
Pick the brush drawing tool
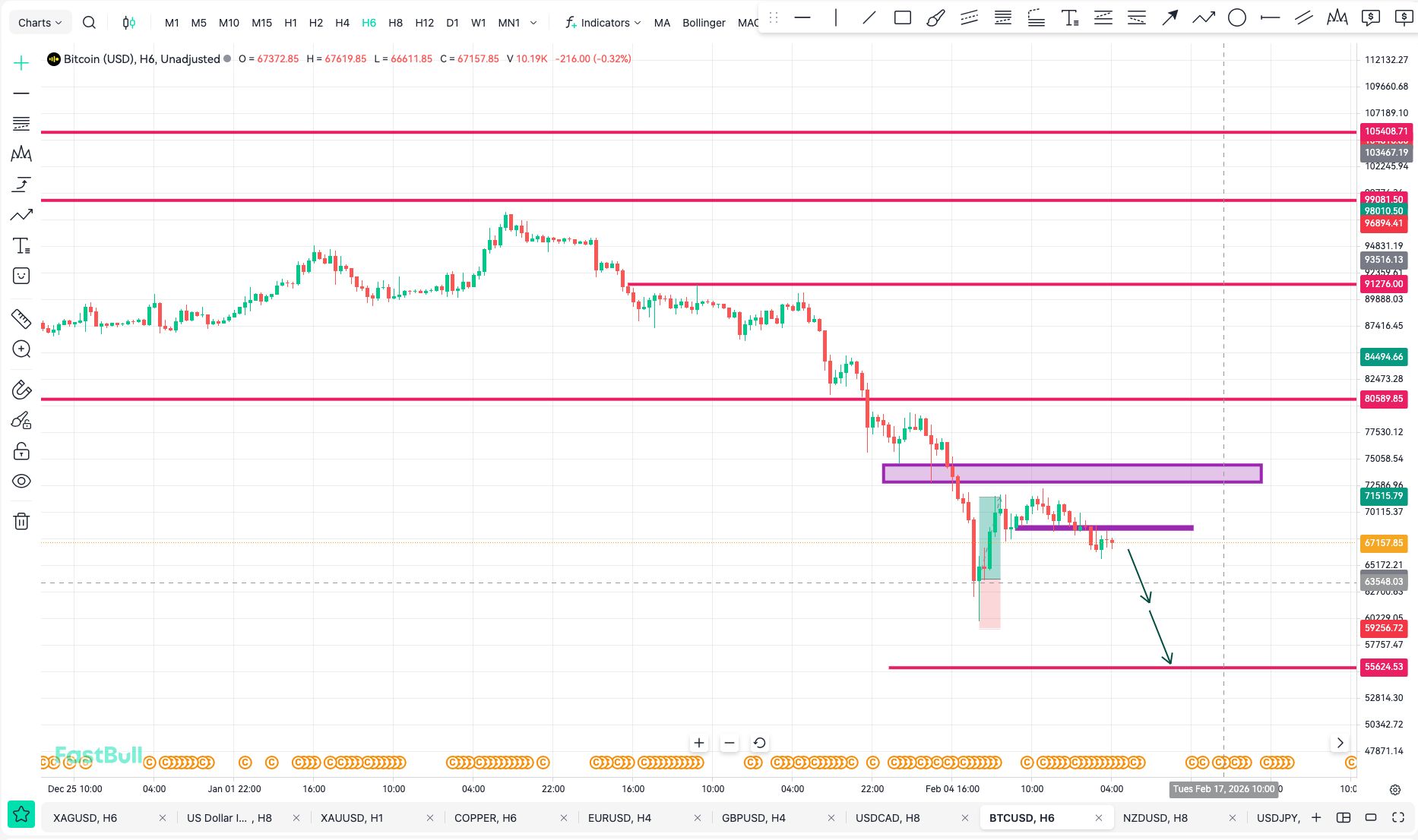pyautogui.click(x=935, y=17)
